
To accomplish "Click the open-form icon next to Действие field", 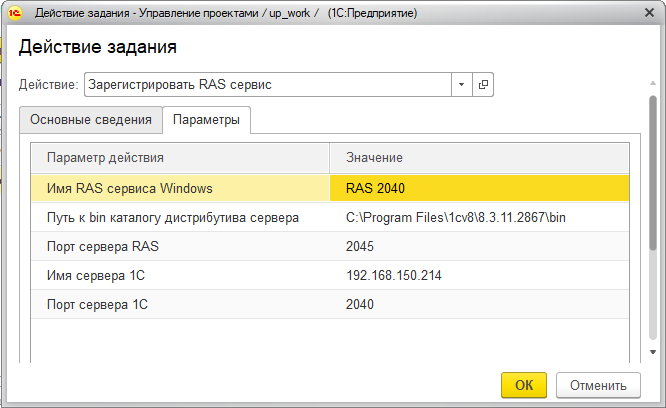I will [483, 84].
